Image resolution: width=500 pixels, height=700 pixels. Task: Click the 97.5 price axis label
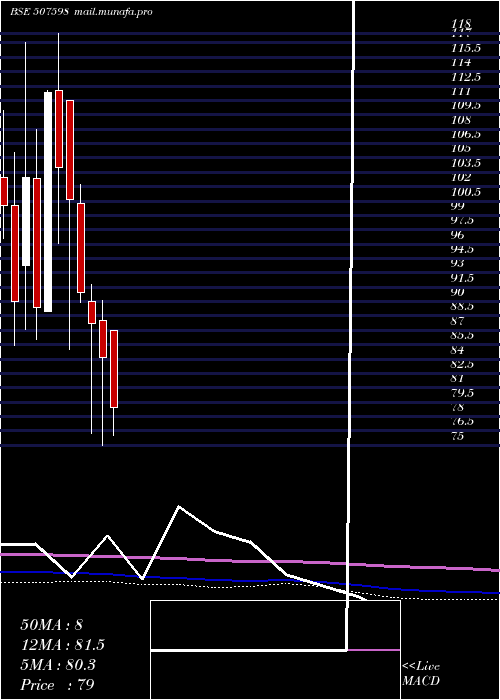coord(463,221)
